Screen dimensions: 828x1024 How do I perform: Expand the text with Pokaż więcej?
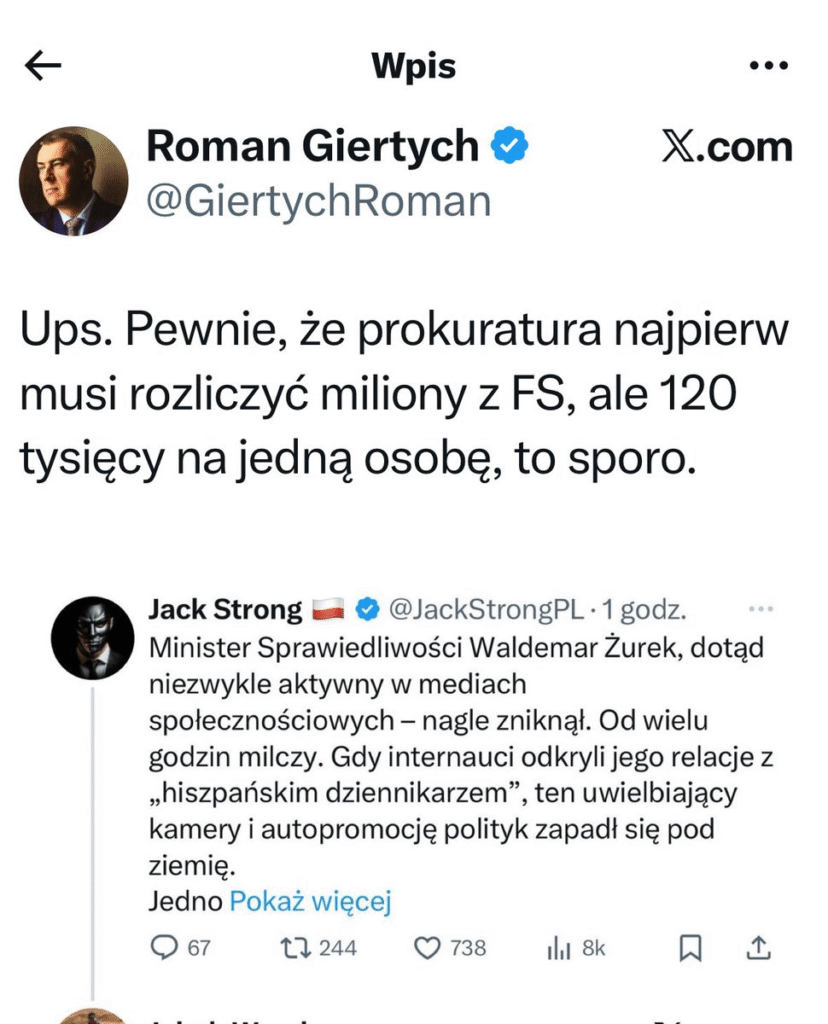tap(310, 901)
